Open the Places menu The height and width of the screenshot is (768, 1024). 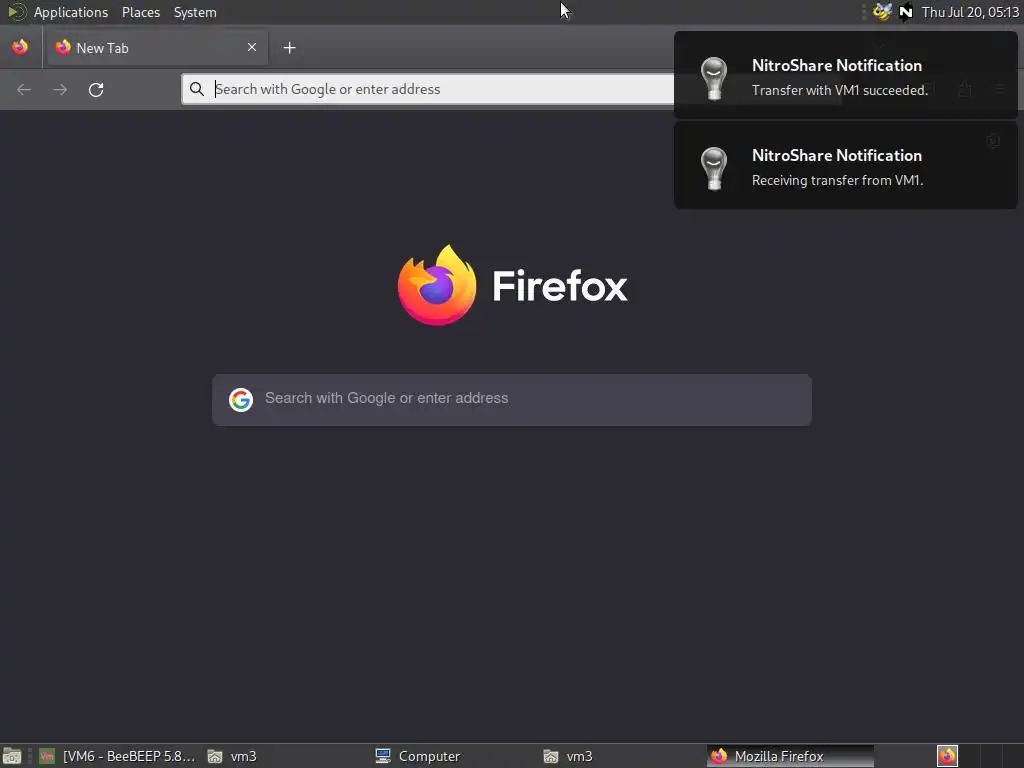140,12
